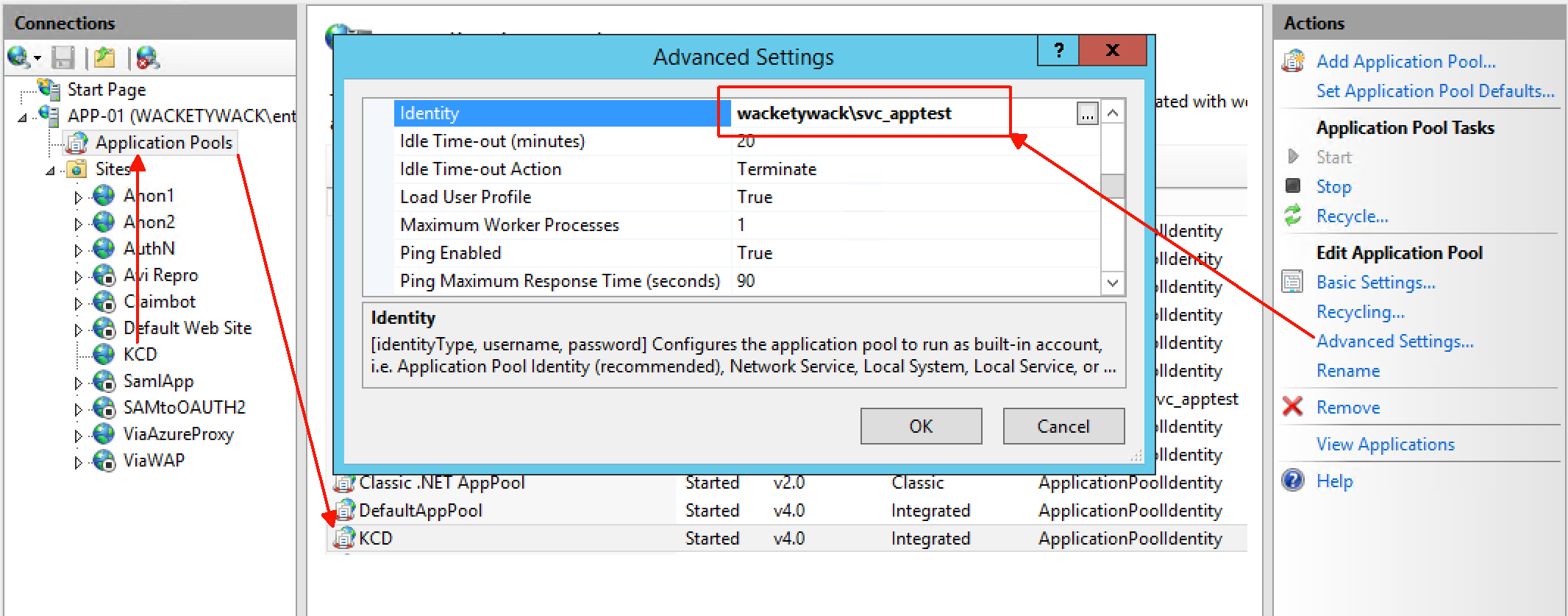
Task: Click the Rename action
Action: 1348,371
